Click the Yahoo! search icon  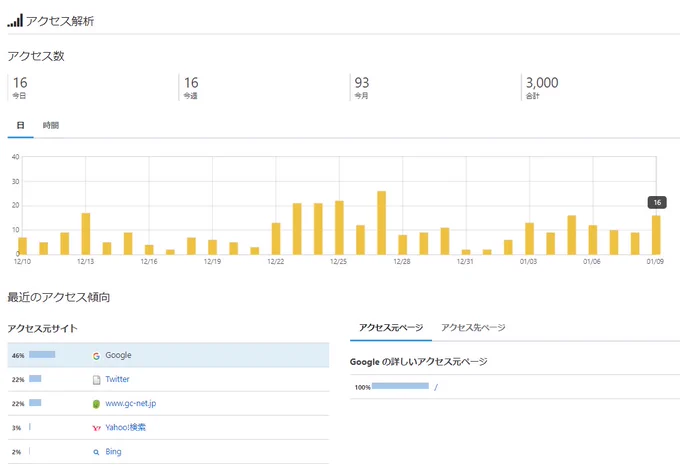[96, 428]
